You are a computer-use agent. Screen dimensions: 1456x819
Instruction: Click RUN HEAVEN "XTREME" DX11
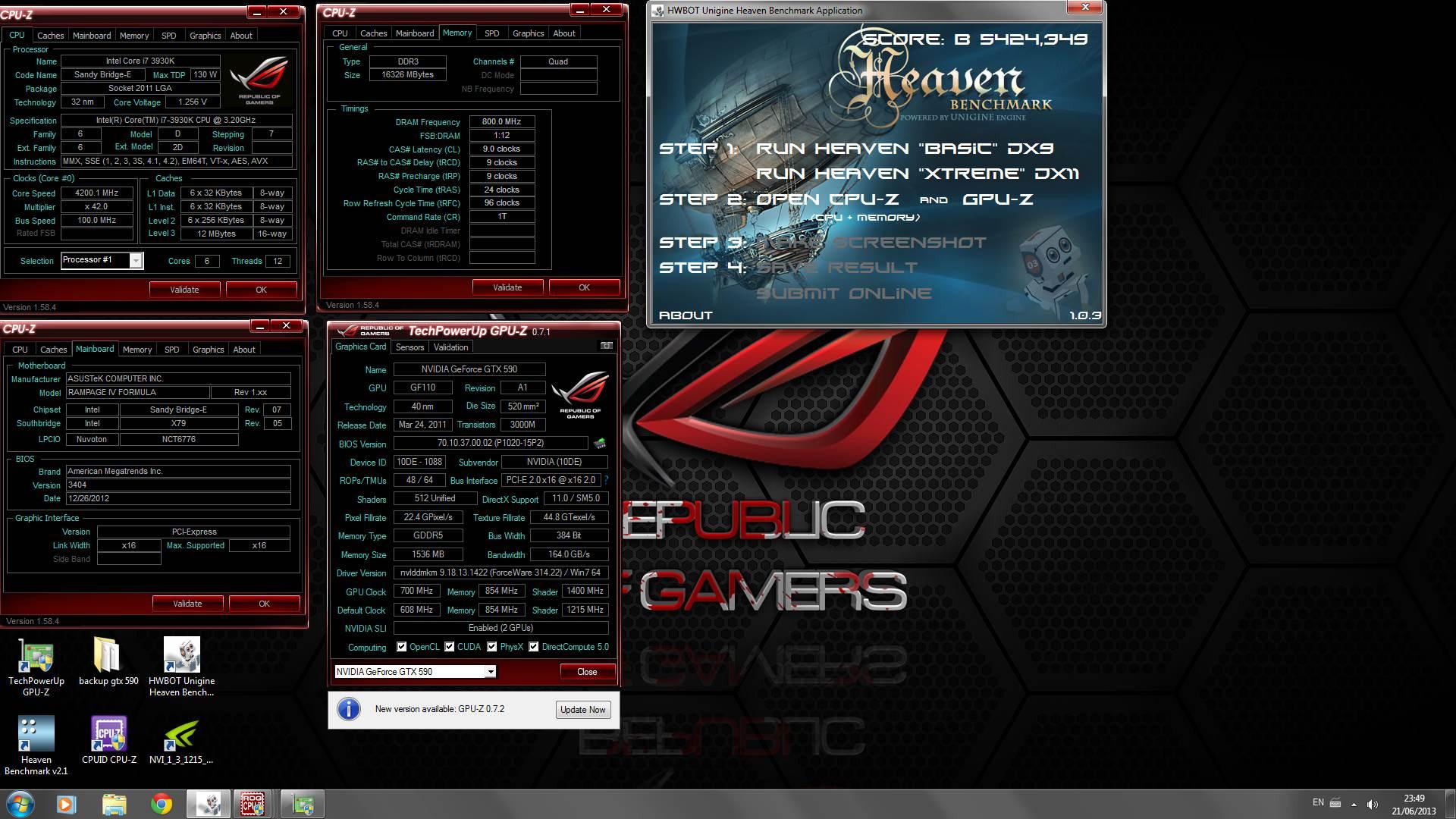[x=918, y=174]
